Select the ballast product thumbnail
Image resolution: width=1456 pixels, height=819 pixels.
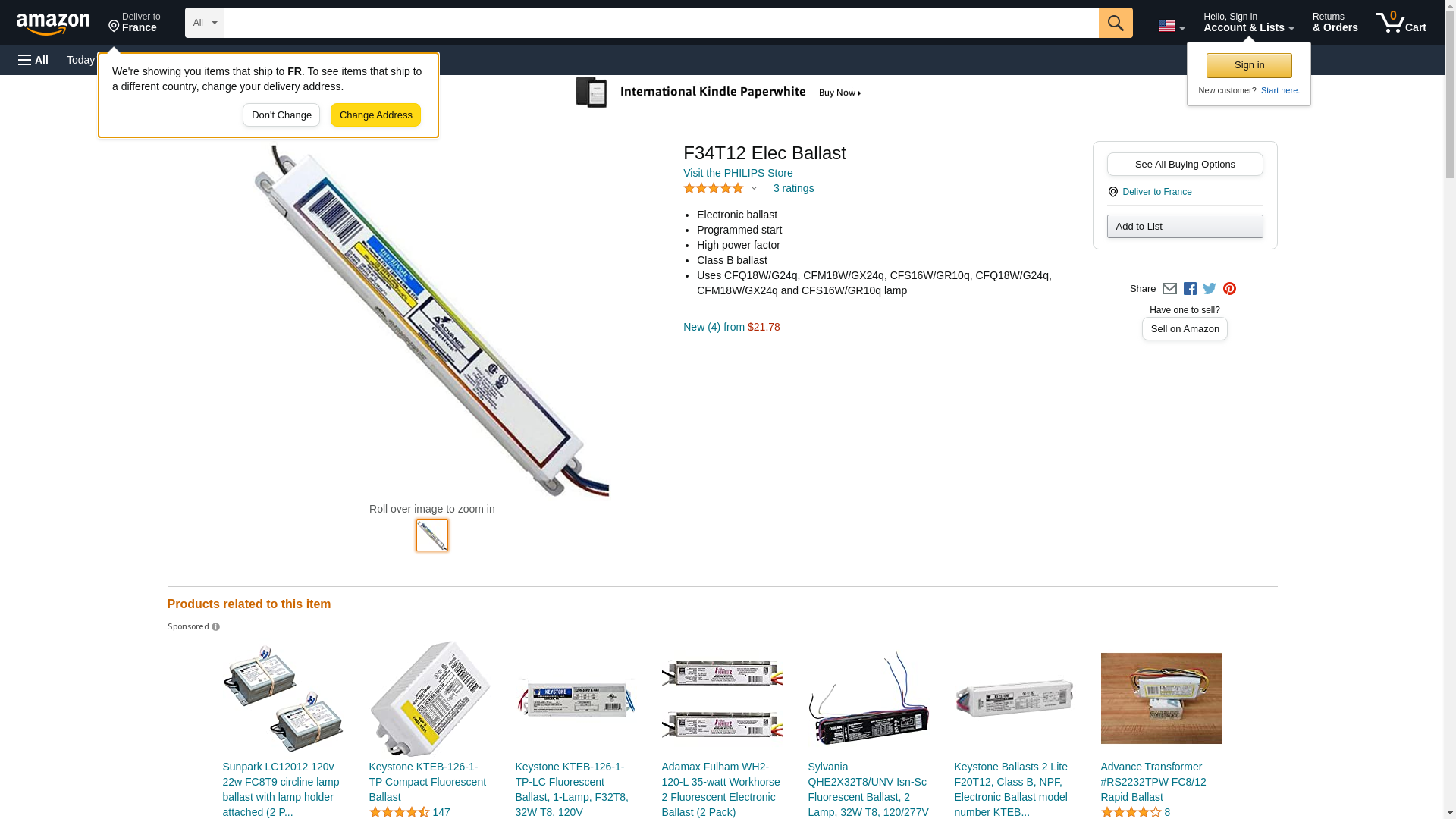[x=432, y=535]
